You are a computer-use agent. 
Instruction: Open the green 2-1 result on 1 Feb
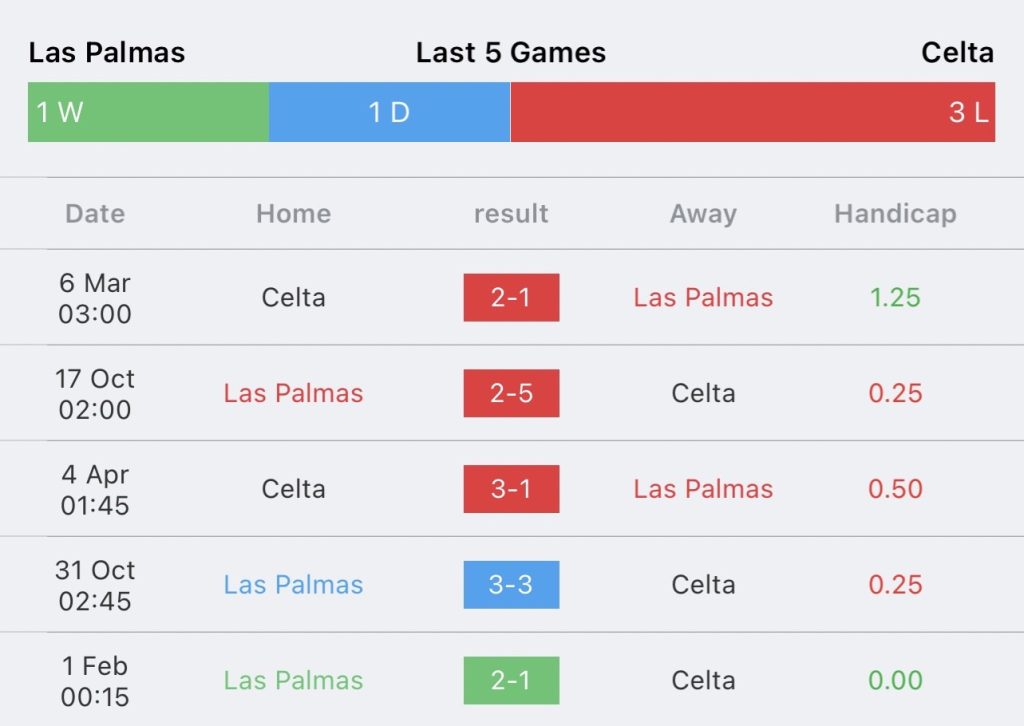tap(511, 680)
